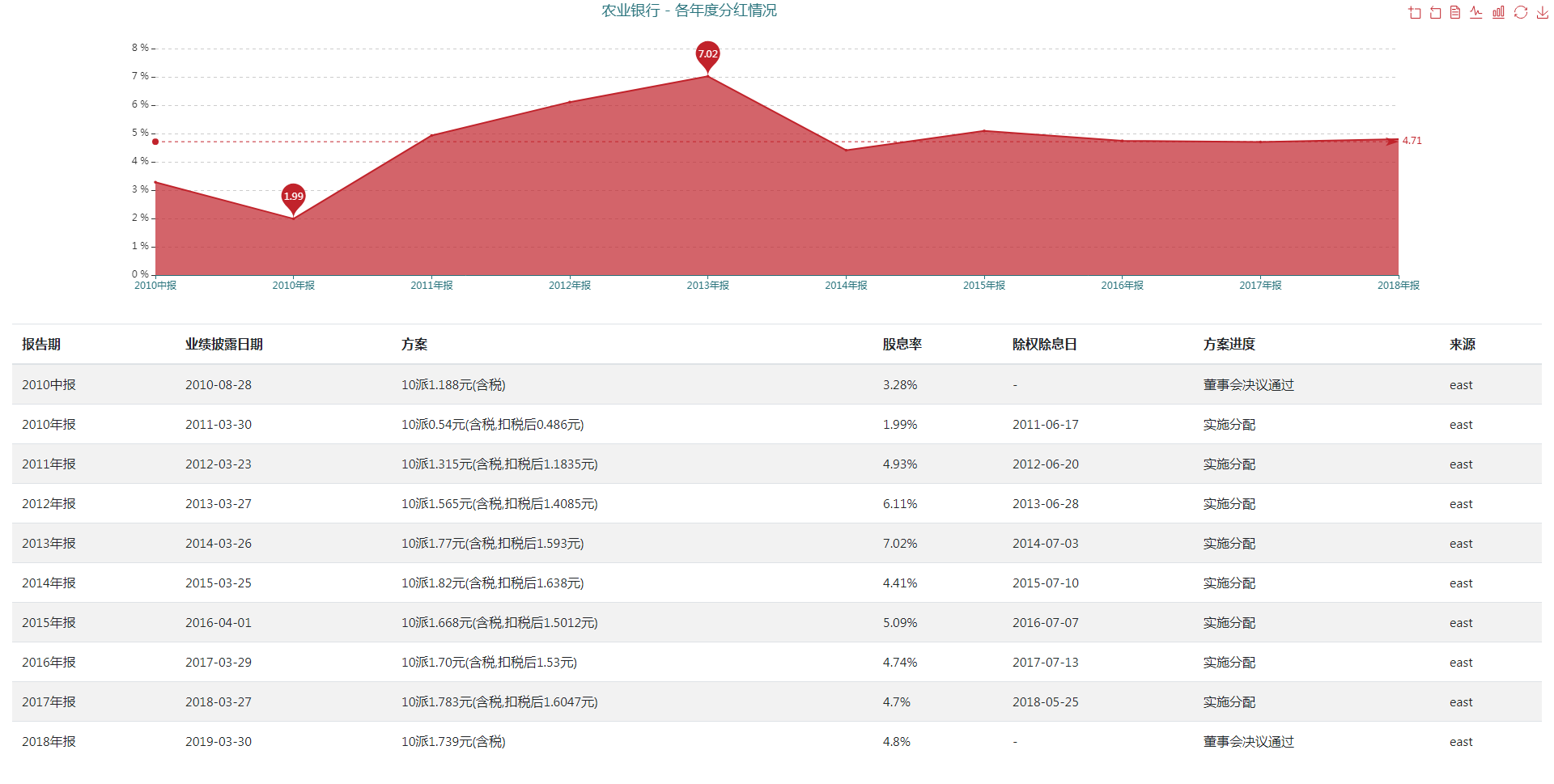Image resolution: width=1554 pixels, height=784 pixels.
Task: Click the 业绩披露日期 column header
Action: [x=224, y=345]
